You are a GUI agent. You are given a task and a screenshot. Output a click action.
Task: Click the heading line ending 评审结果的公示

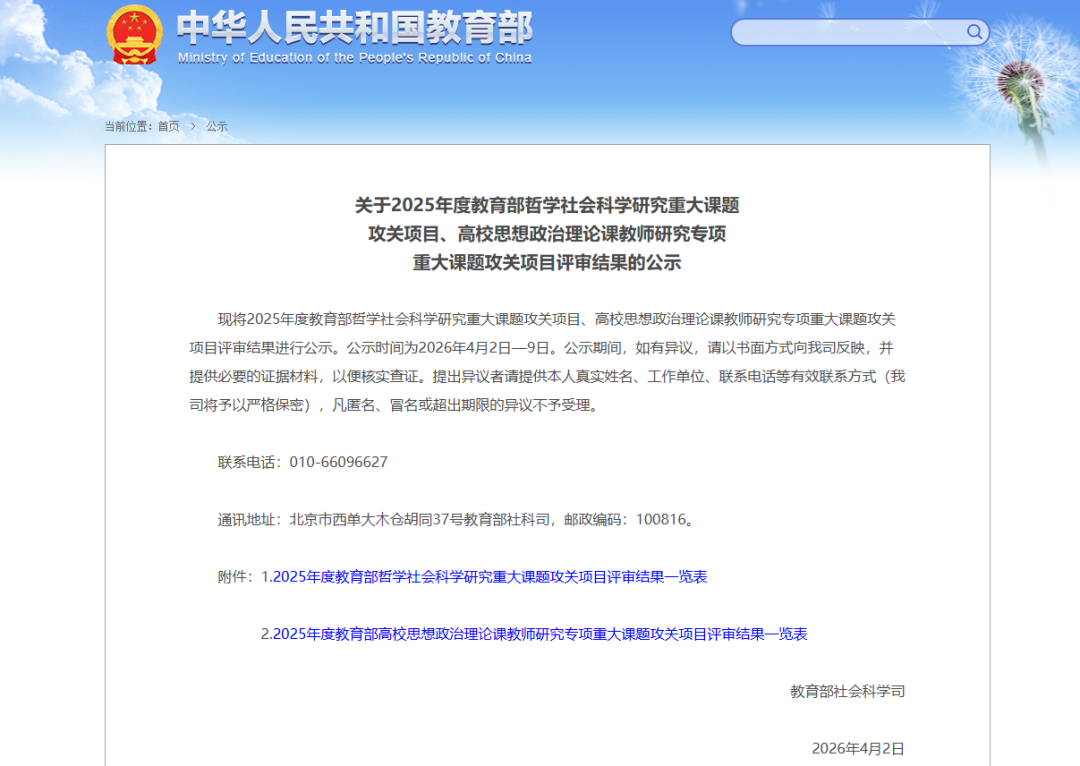tap(547, 263)
